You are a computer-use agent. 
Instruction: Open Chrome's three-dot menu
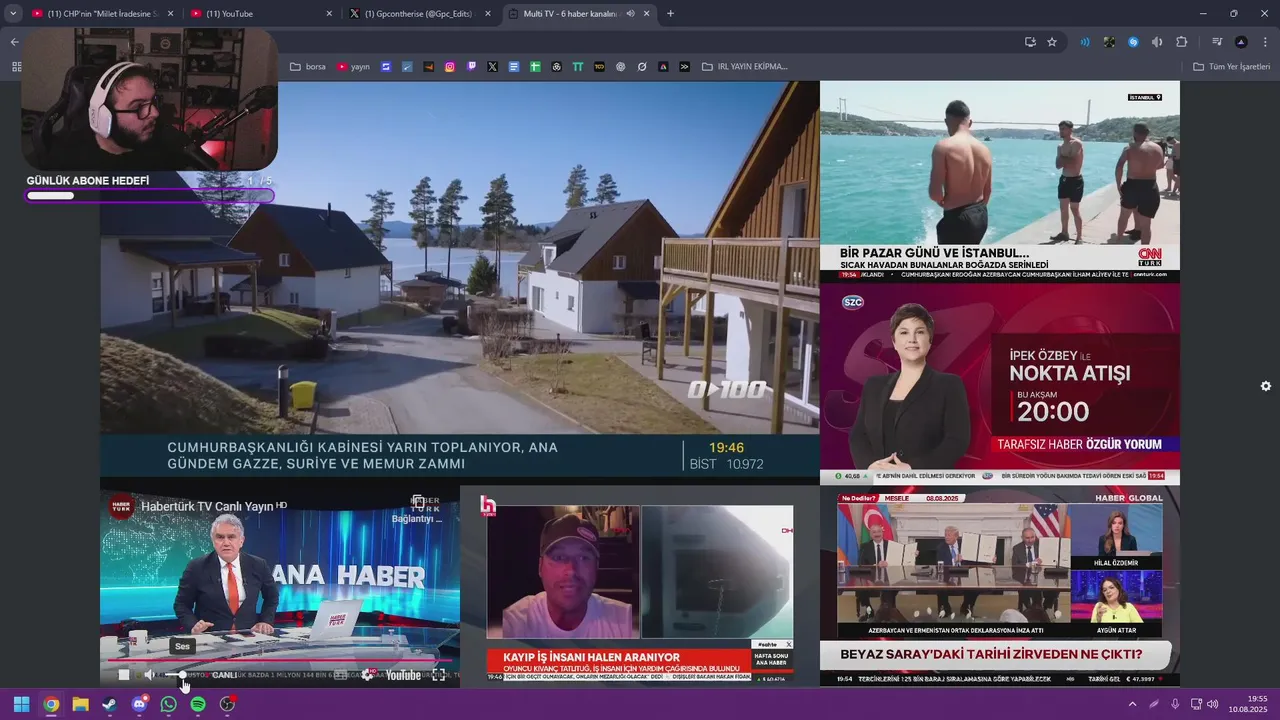click(1266, 42)
